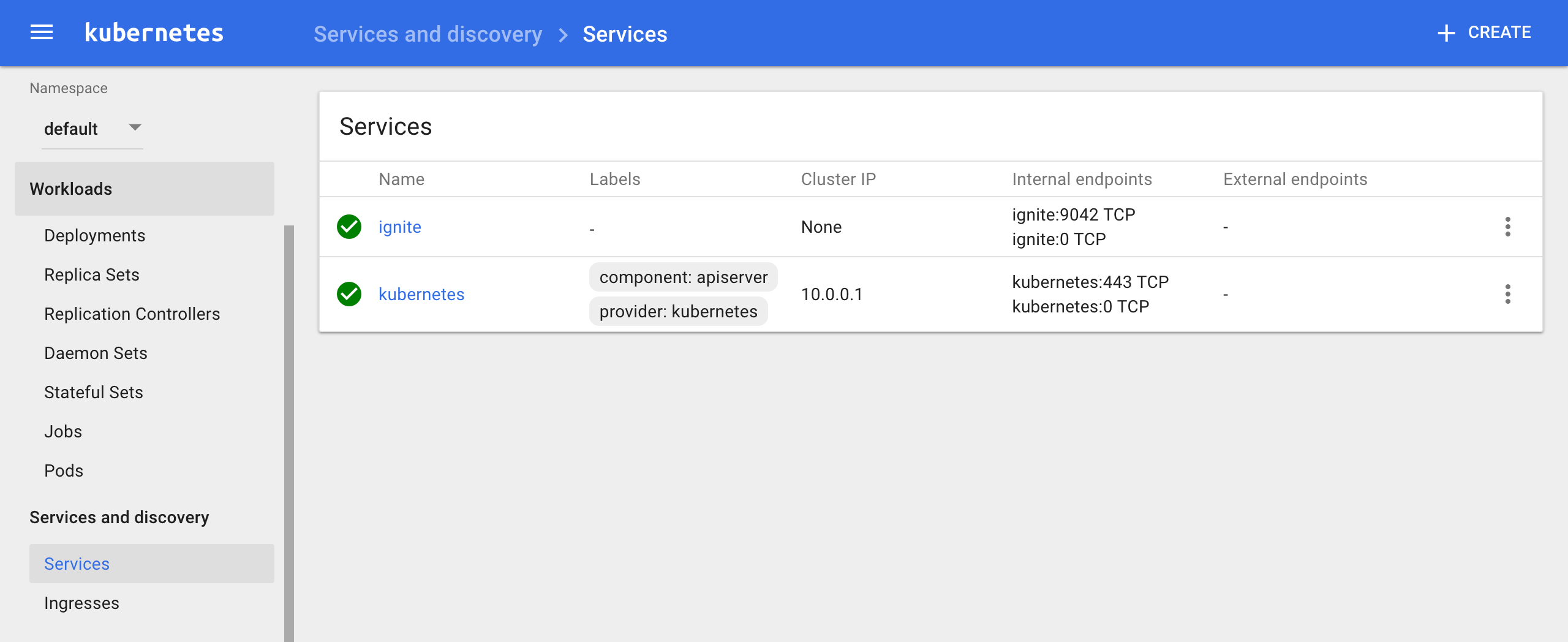Viewport: 1568px width, 642px height.
Task: Click the ignite:9042 TCP endpoint
Action: click(1074, 215)
